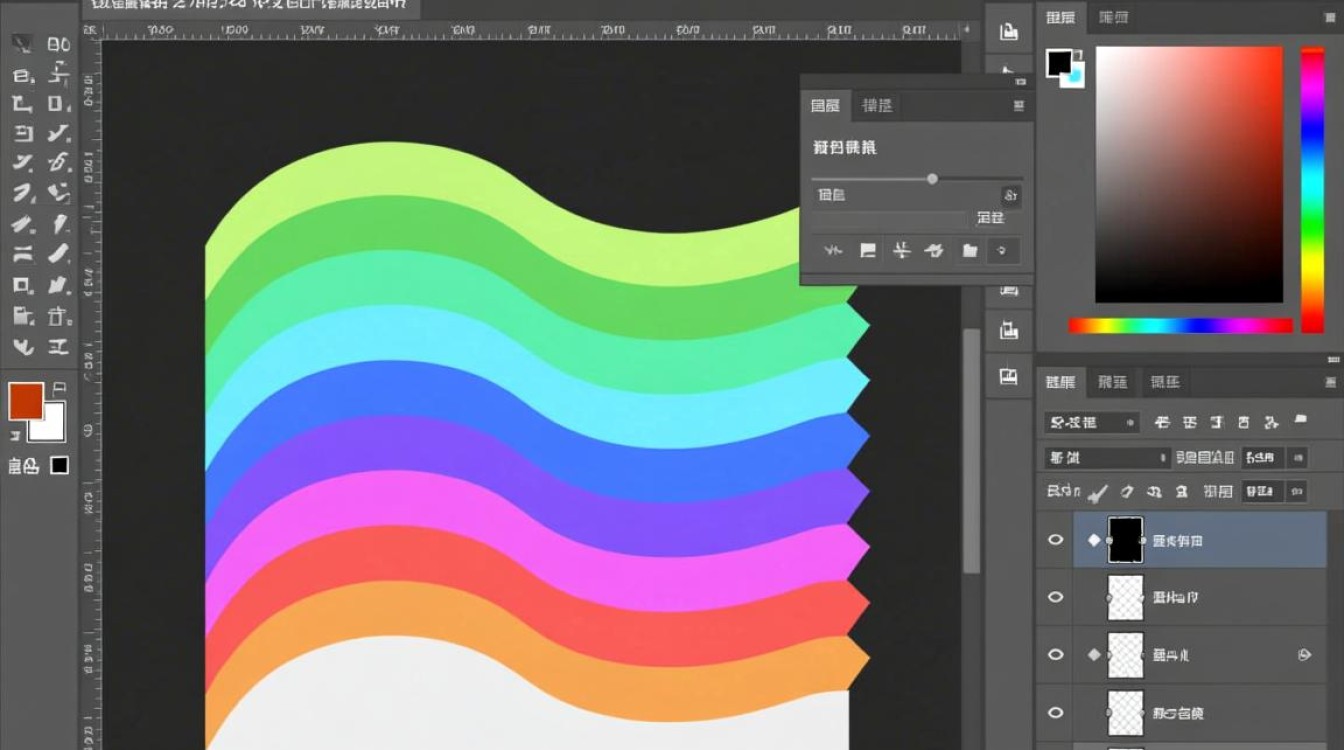Open the fill dropdown arrow in the layers panel
This screenshot has width=1344, height=750.
pos(1298,492)
